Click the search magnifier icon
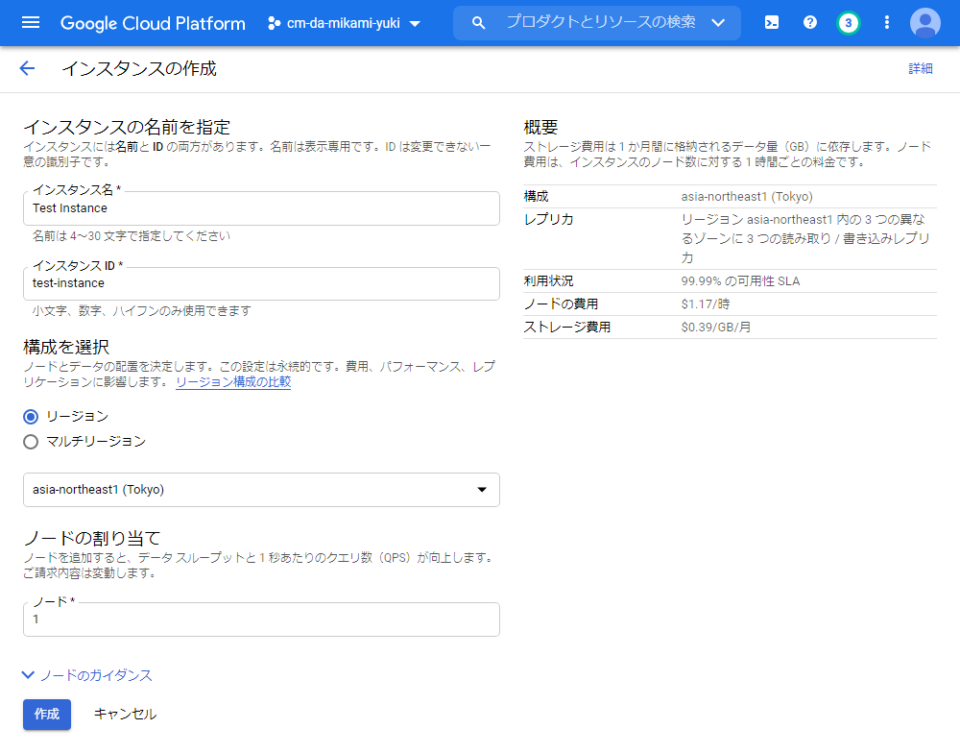This screenshot has height=753, width=960. point(478,22)
